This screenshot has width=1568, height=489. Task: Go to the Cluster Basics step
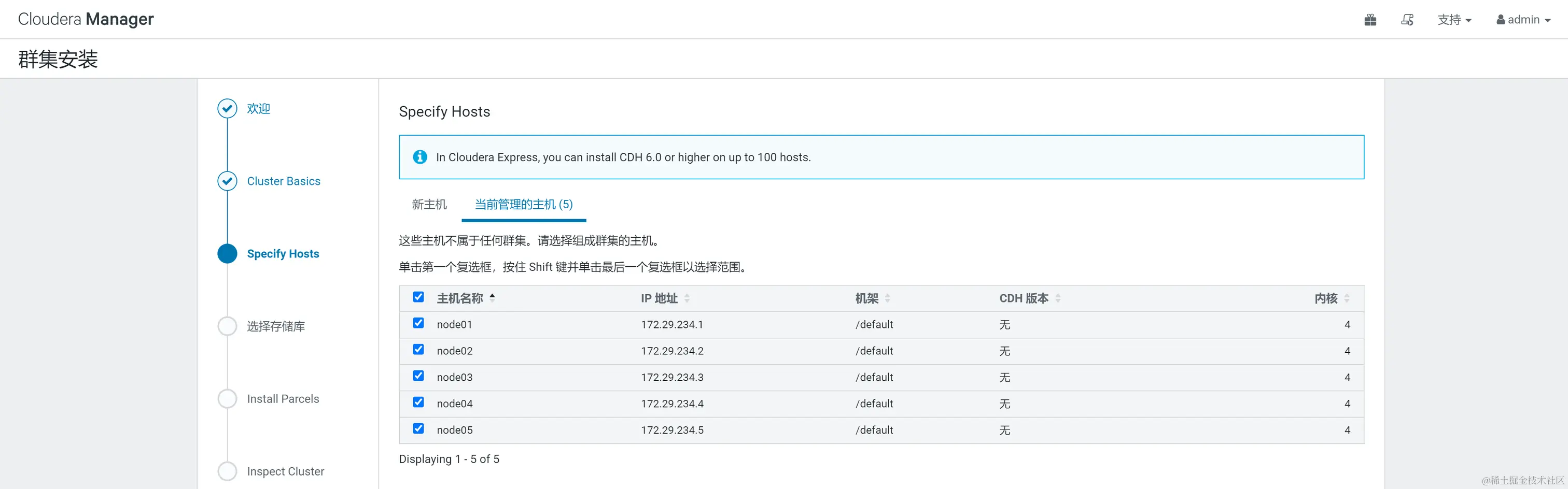click(284, 181)
